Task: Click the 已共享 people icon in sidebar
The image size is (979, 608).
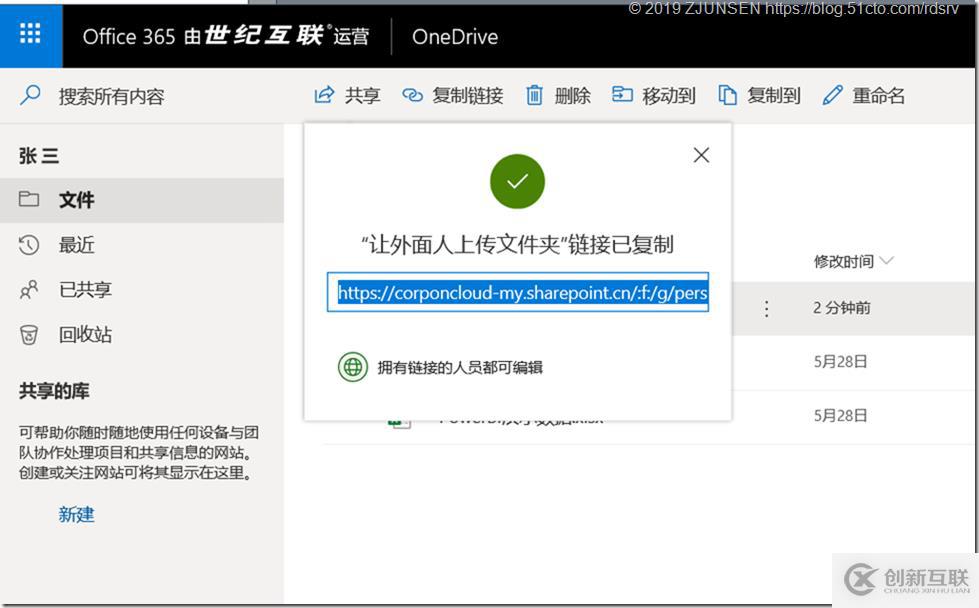Action: pyautogui.click(x=29, y=290)
